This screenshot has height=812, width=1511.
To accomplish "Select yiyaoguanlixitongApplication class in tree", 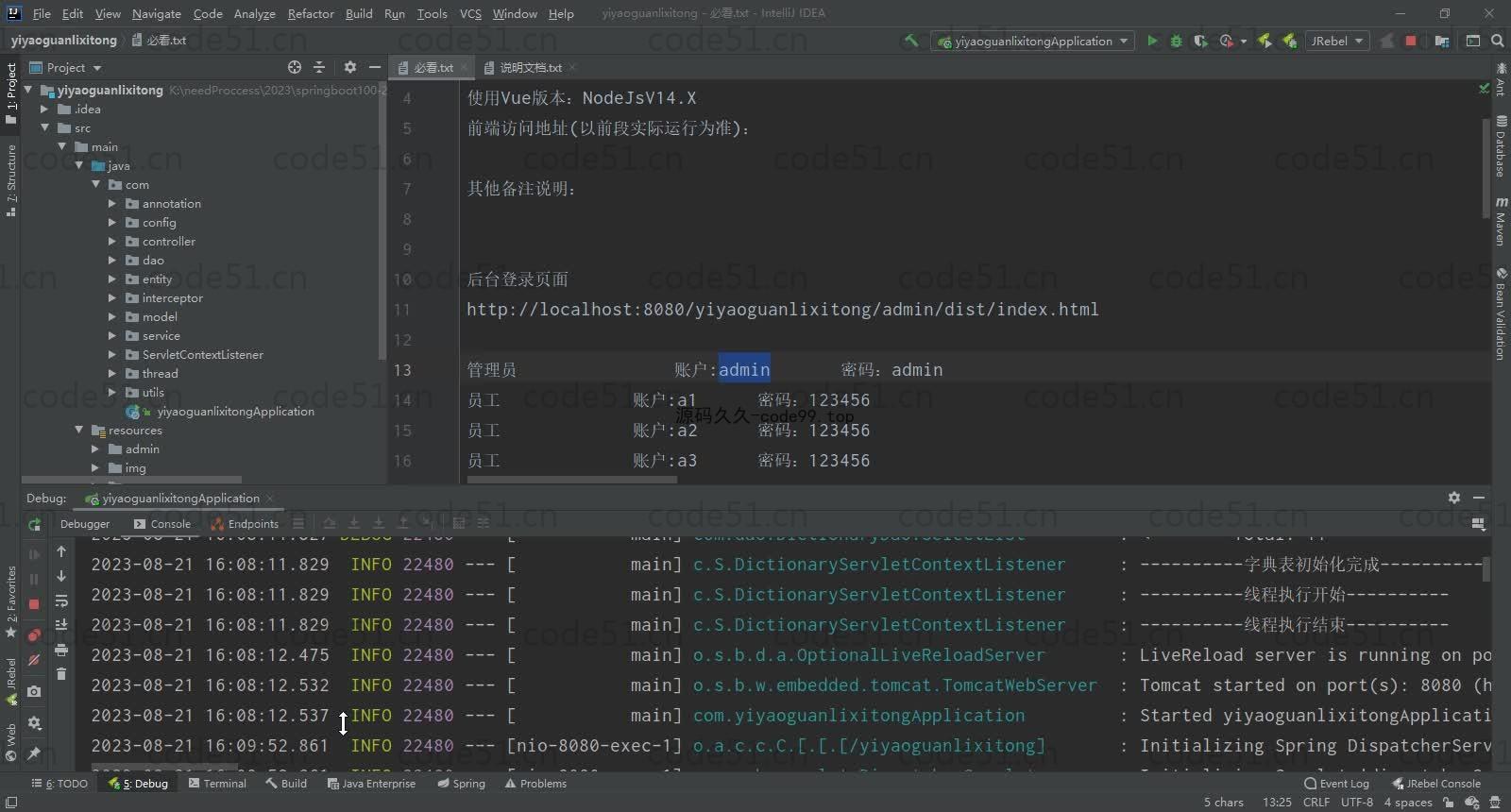I will pyautogui.click(x=235, y=411).
